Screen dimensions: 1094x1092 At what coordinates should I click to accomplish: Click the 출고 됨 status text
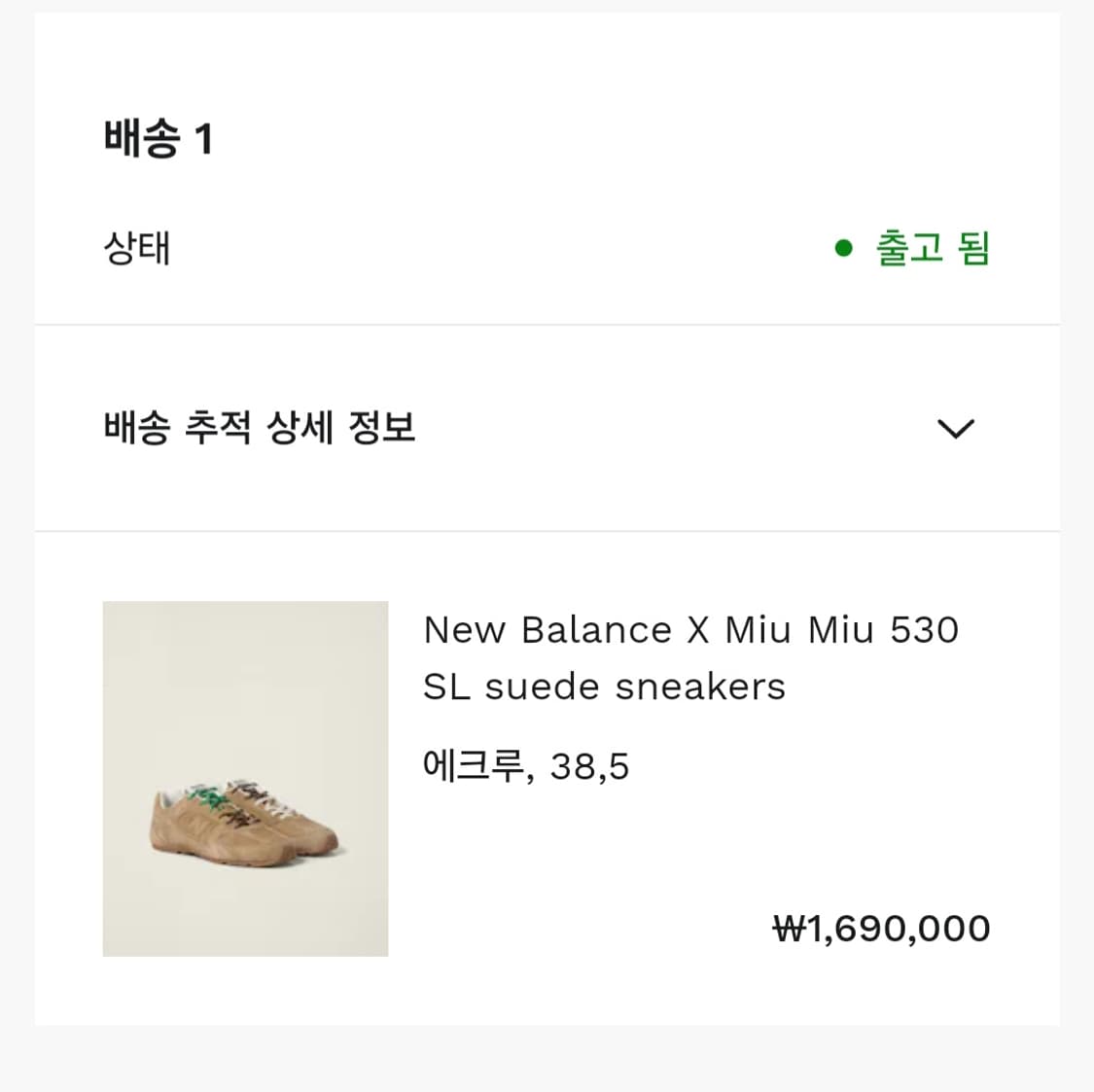[x=931, y=250]
